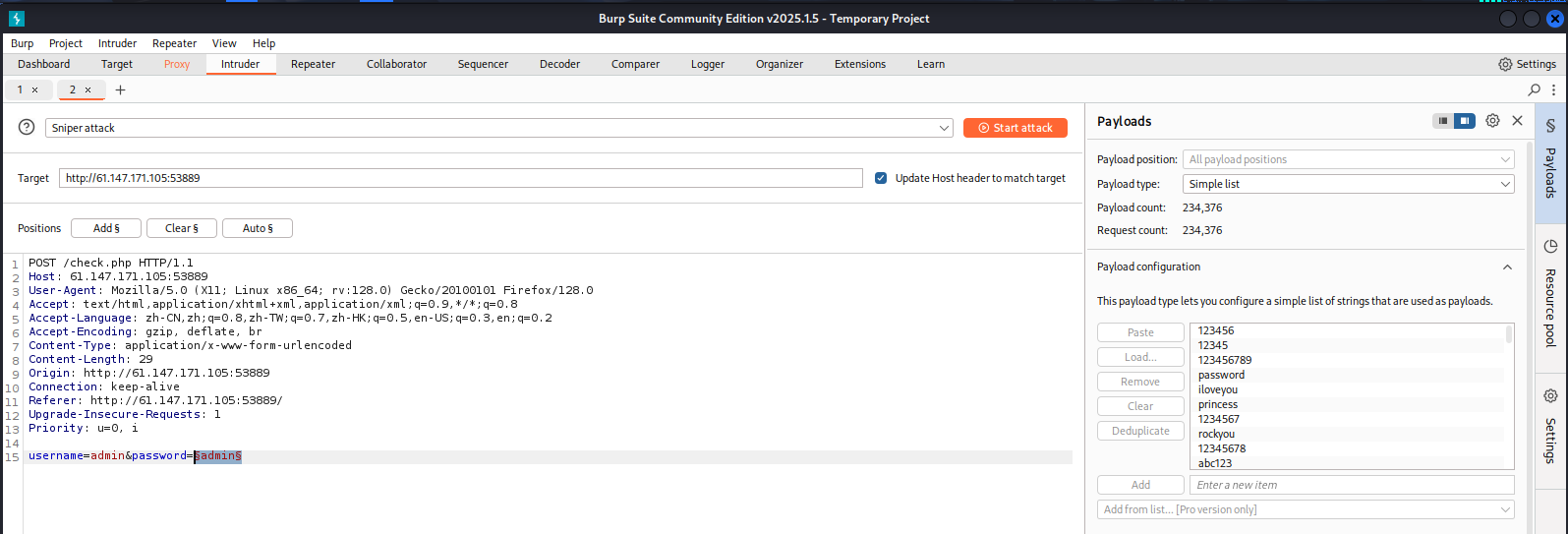Click the Auto § button
Screen dimensions: 1568x534
point(258,228)
